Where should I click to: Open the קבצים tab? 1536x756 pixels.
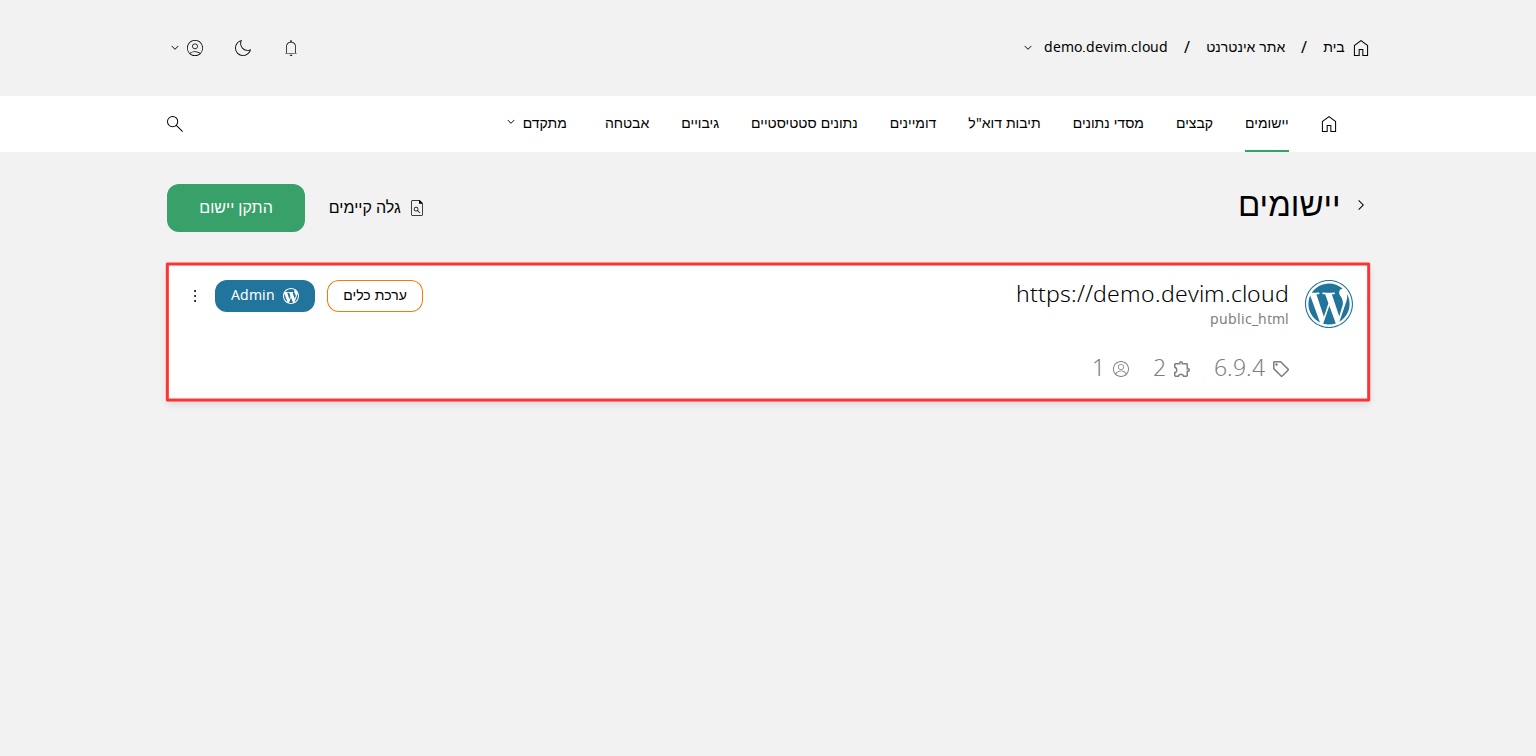click(1194, 123)
